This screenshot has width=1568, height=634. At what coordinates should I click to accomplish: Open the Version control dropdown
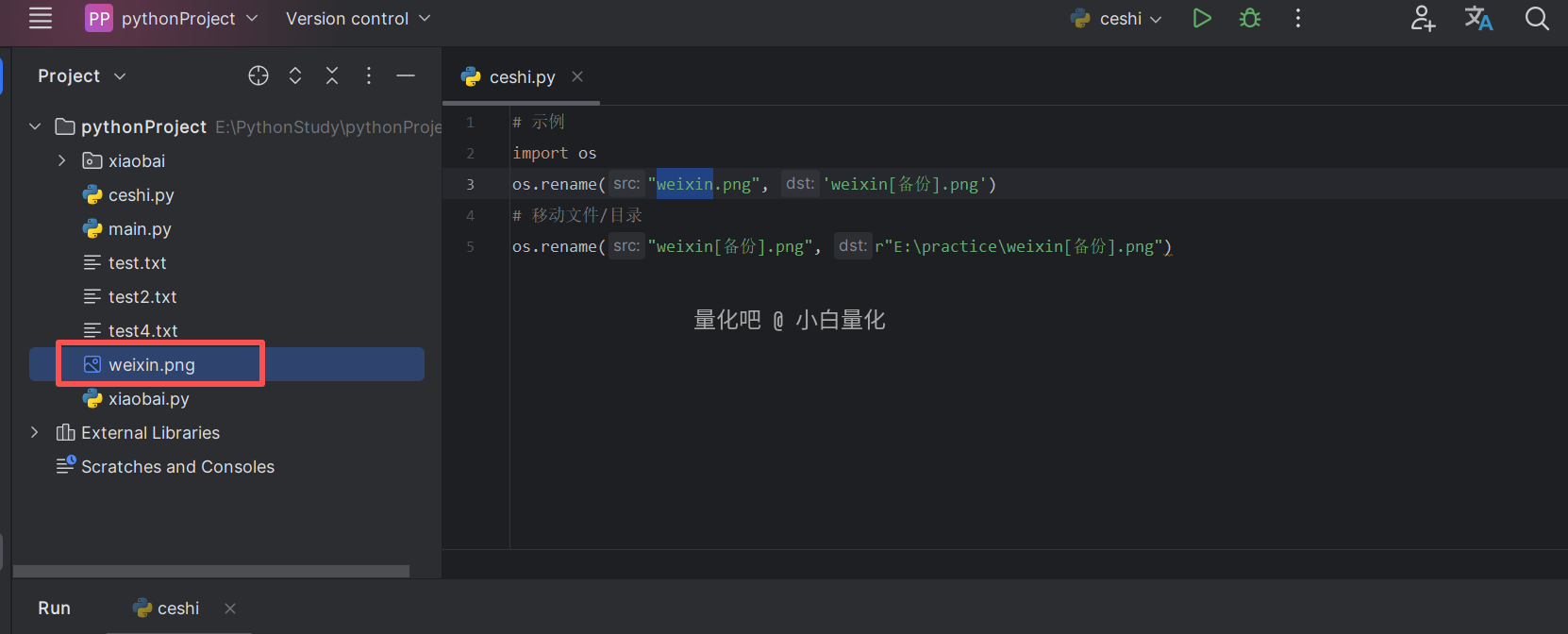pyautogui.click(x=358, y=18)
